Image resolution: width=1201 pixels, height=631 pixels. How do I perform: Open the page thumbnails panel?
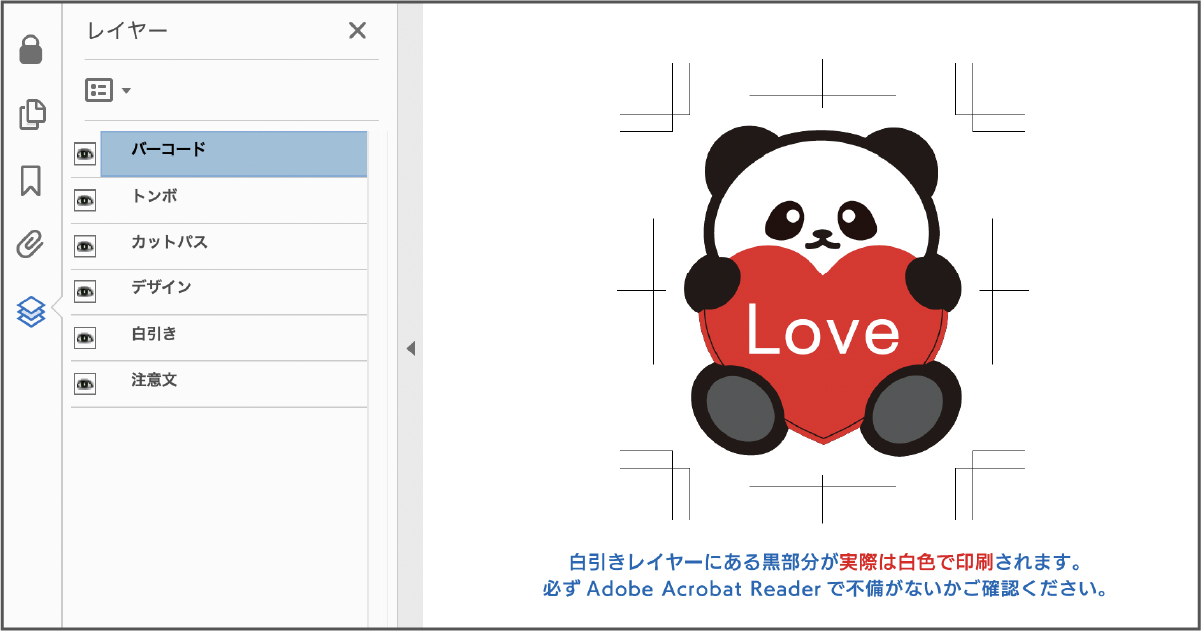32,114
